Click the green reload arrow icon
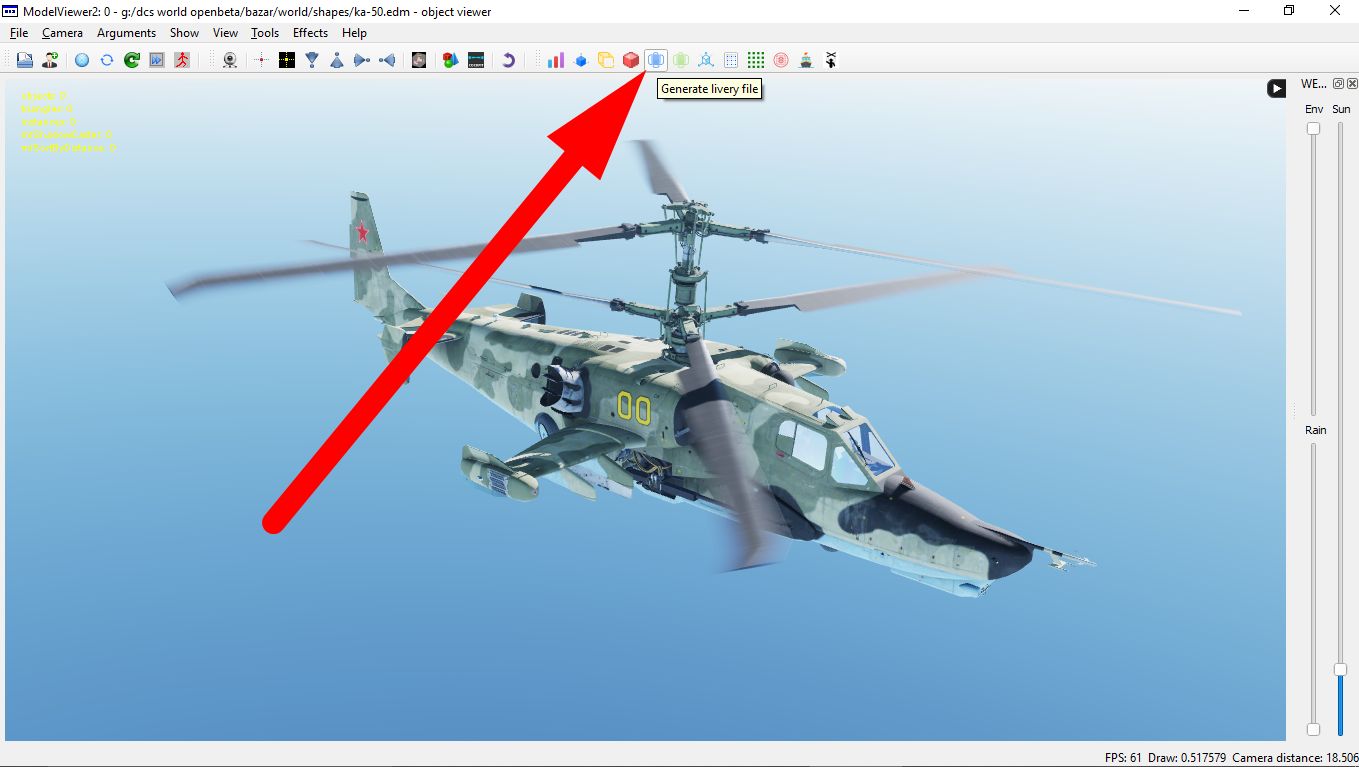The height and width of the screenshot is (767, 1359). point(132,60)
